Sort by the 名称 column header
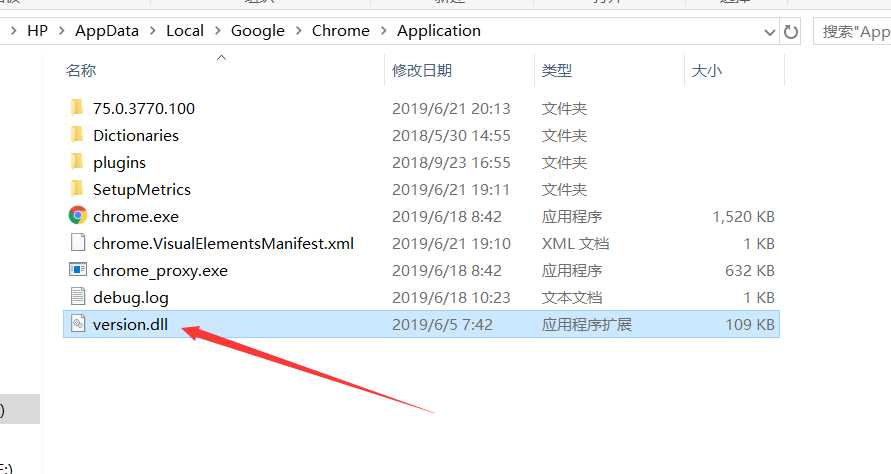Viewport: 891px width, 474px height. pos(81,70)
